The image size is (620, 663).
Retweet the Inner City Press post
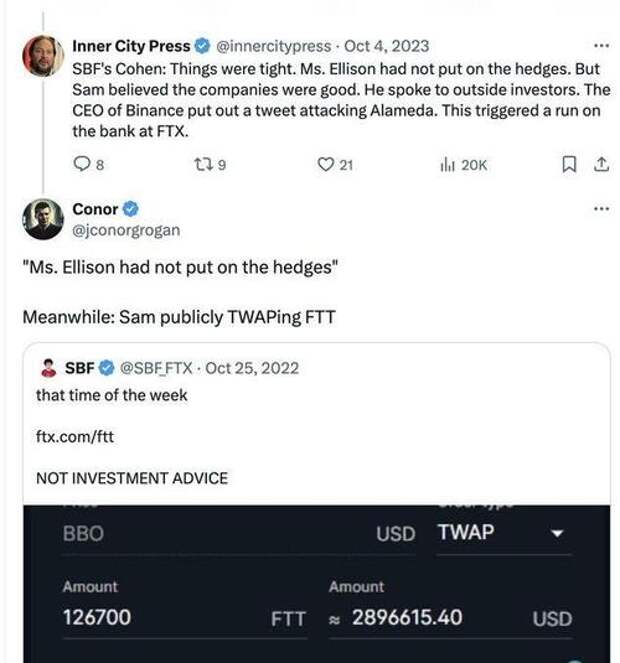[210, 164]
